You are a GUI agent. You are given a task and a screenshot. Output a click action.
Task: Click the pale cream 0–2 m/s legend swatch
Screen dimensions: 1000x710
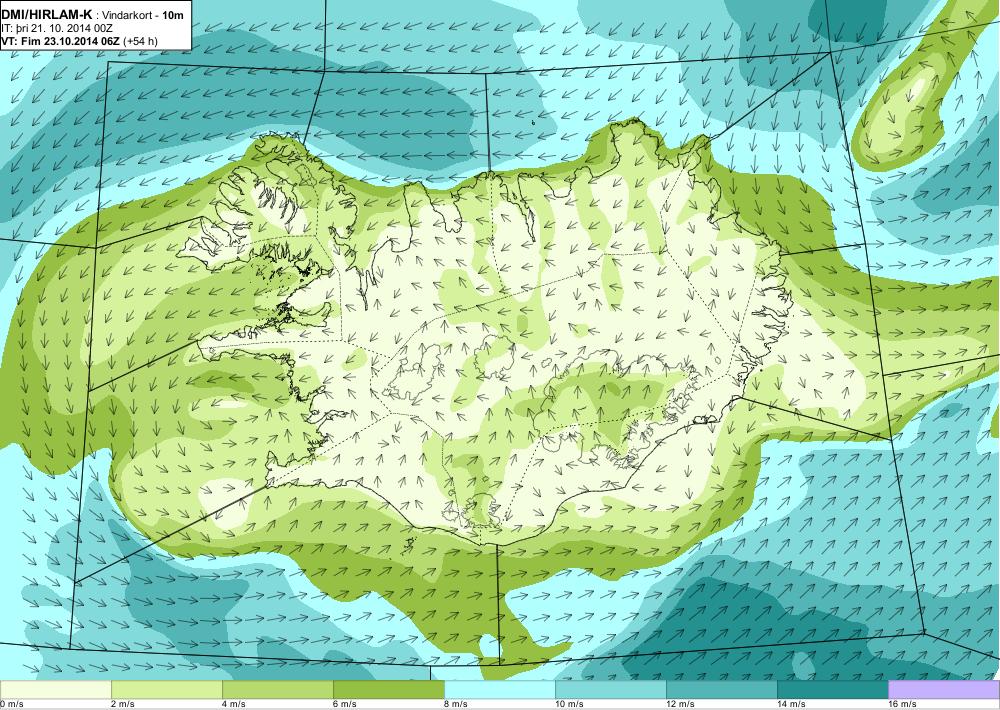point(55,690)
